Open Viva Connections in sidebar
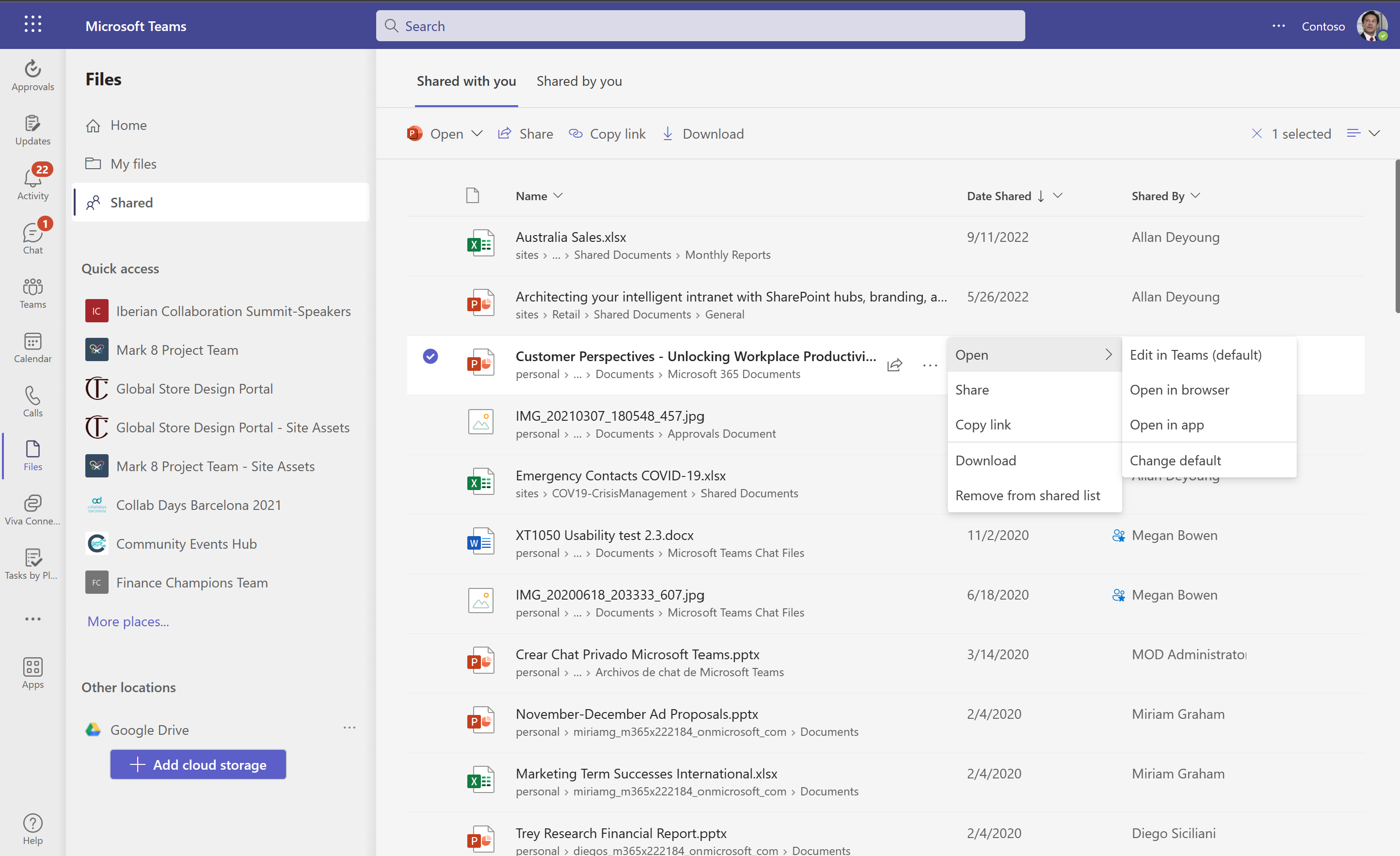The height and width of the screenshot is (856, 1400). click(x=32, y=509)
